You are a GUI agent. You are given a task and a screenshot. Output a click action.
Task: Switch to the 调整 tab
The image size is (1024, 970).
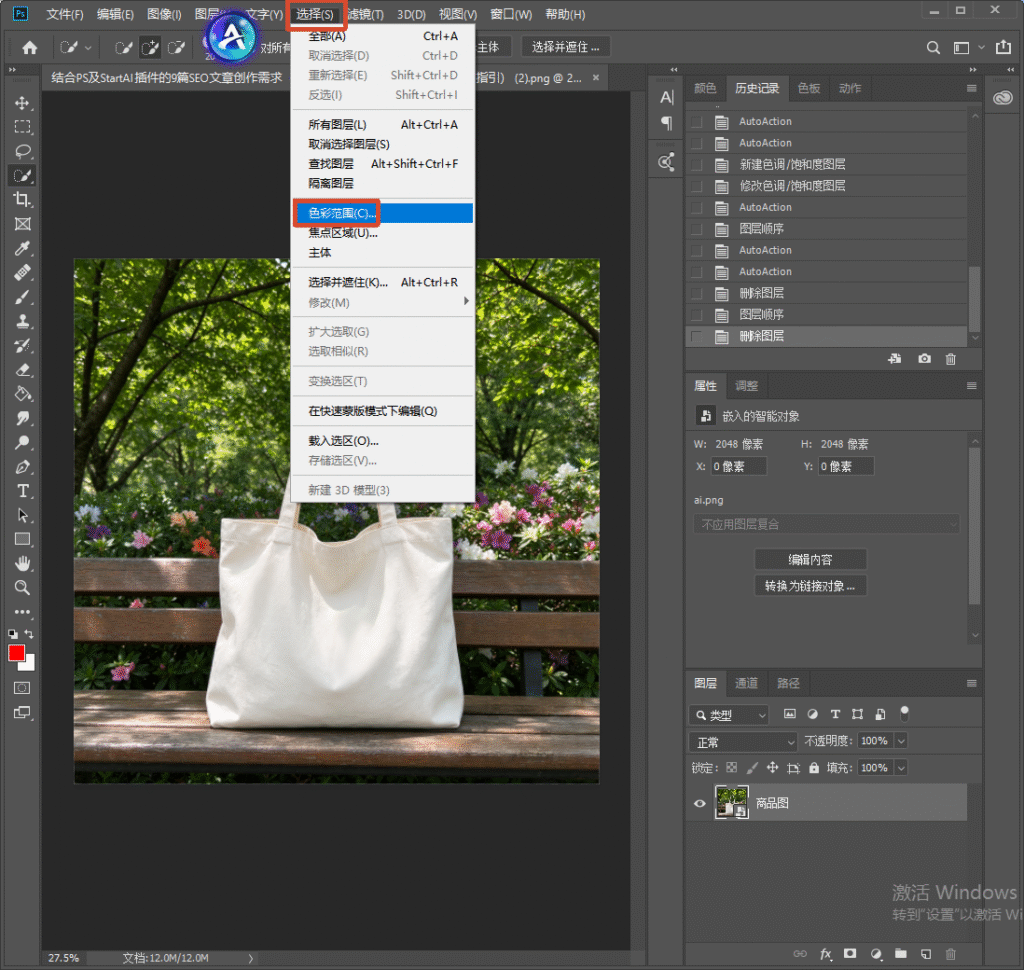tap(746, 386)
